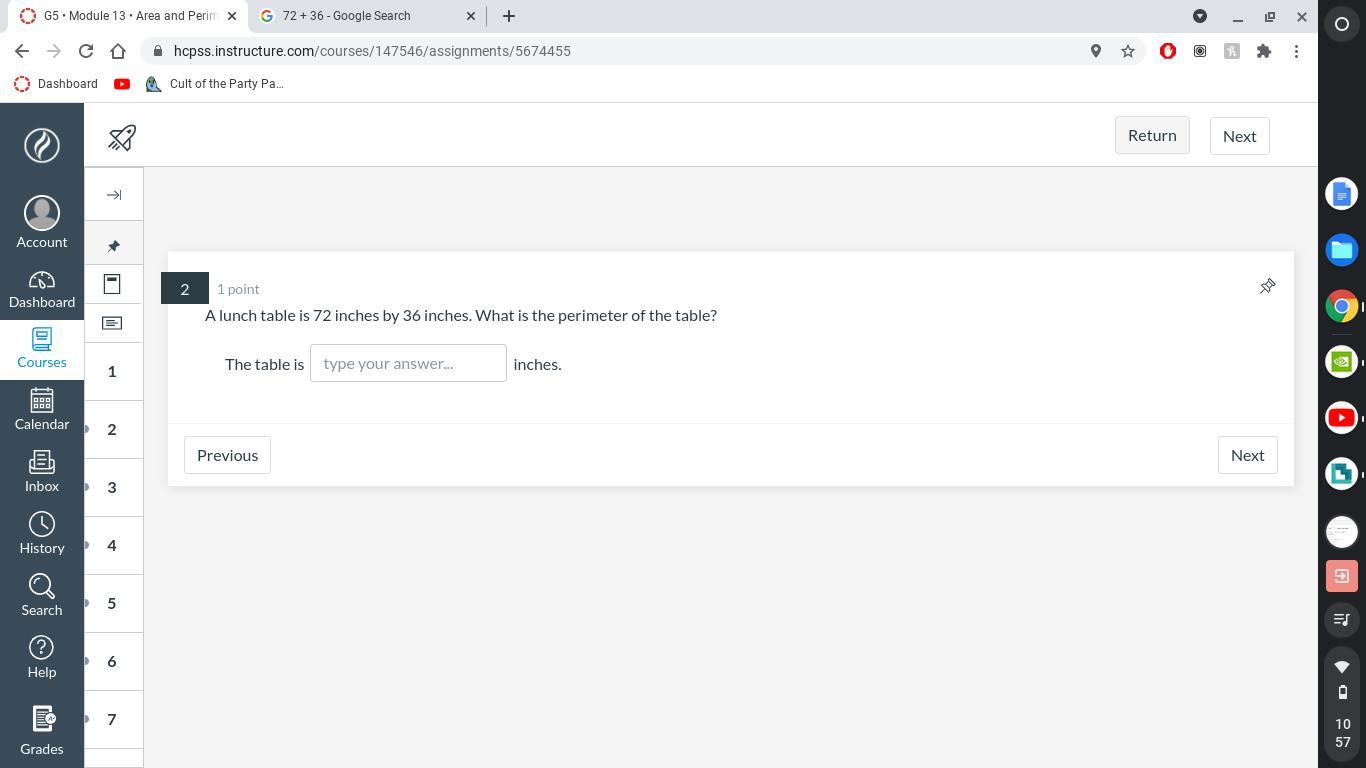This screenshot has width=1366, height=768.
Task: Show pinned questions in the question sidebar
Action: point(114,246)
